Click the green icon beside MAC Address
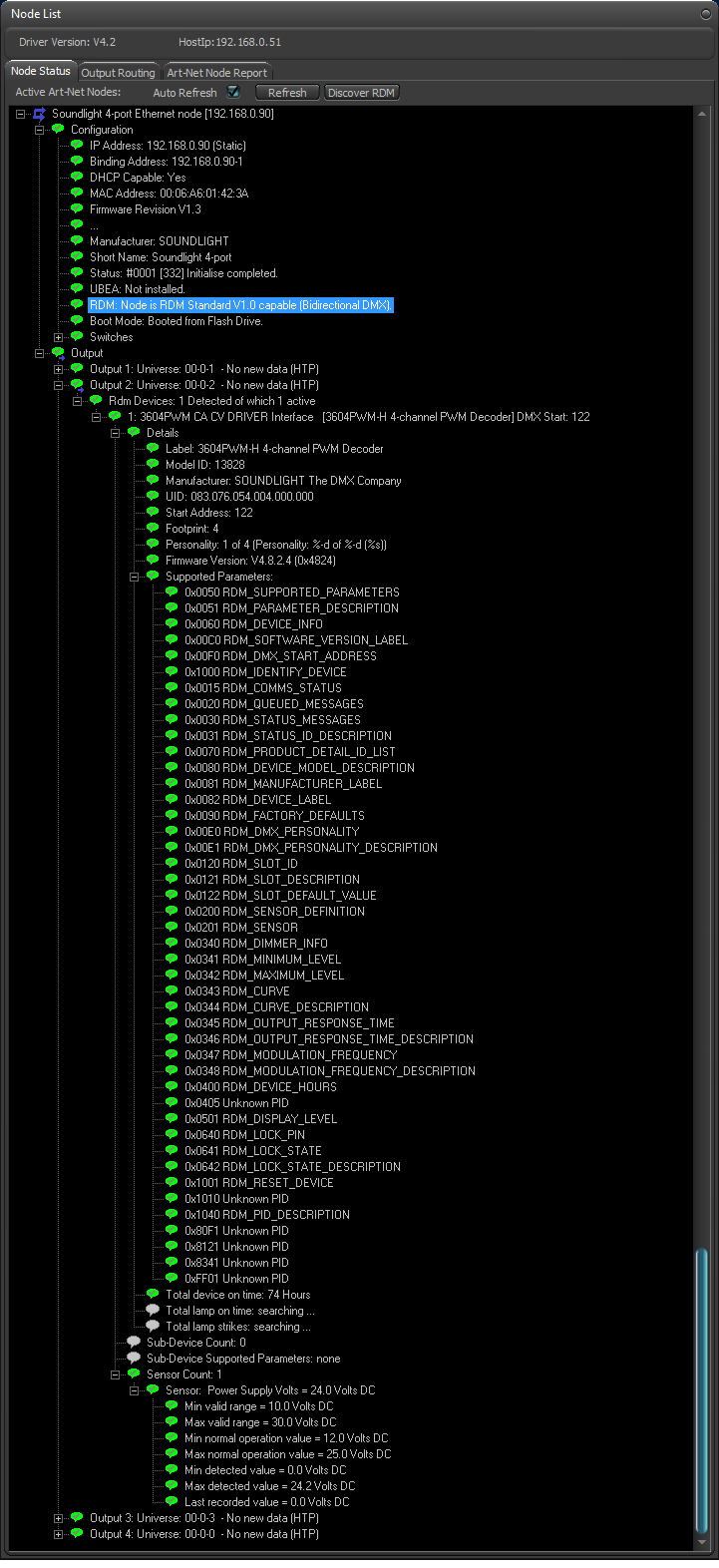Viewport: 719px width, 1568px height. tap(77, 194)
